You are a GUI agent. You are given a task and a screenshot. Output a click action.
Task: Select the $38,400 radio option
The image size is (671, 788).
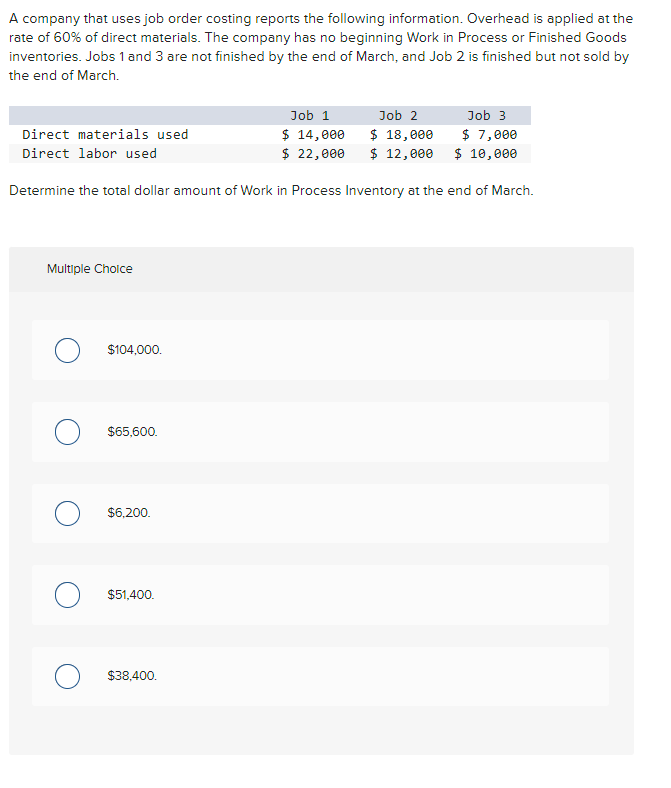(67, 676)
